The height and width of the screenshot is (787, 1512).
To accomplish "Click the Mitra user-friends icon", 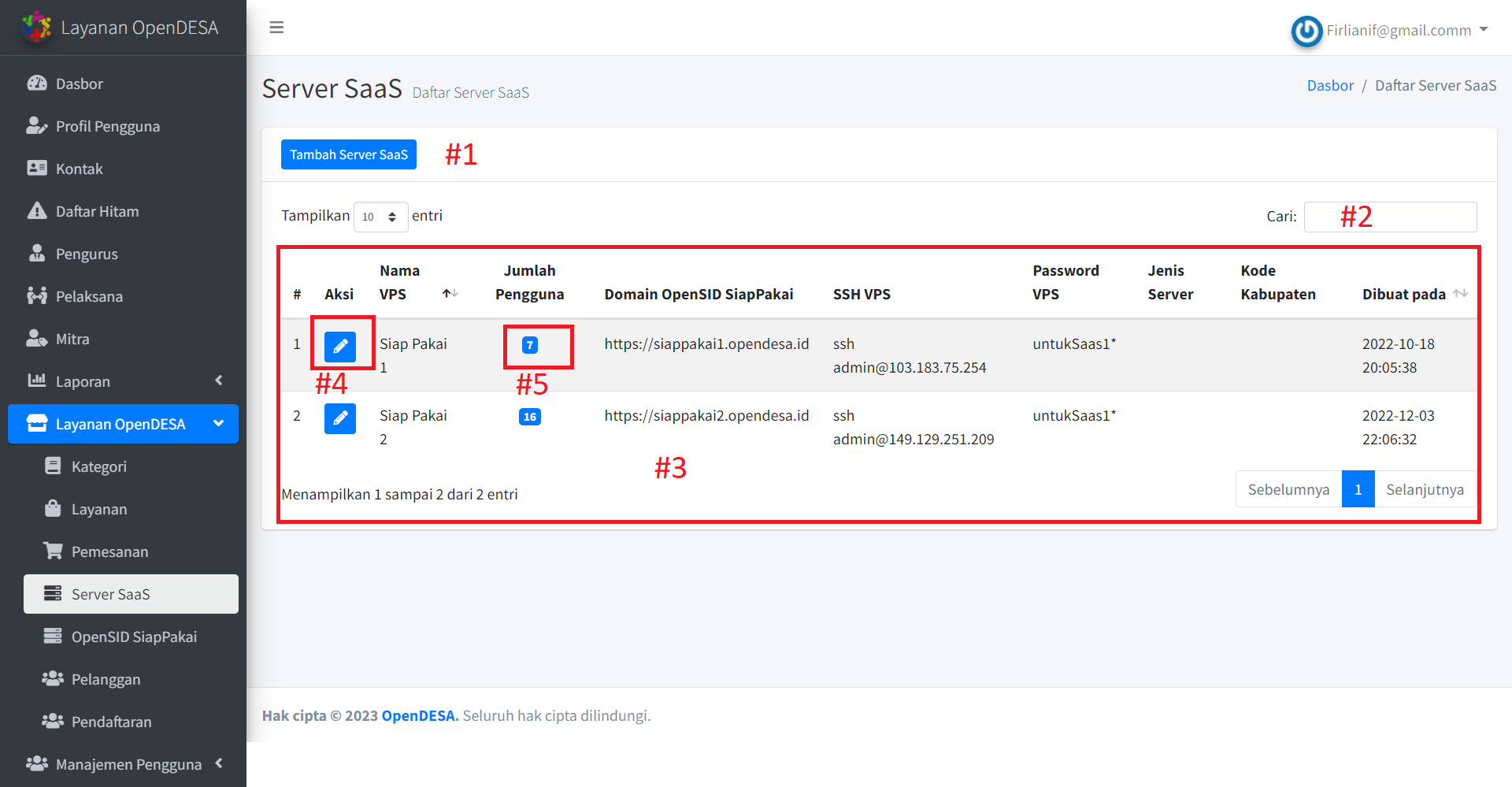I will [x=37, y=339].
